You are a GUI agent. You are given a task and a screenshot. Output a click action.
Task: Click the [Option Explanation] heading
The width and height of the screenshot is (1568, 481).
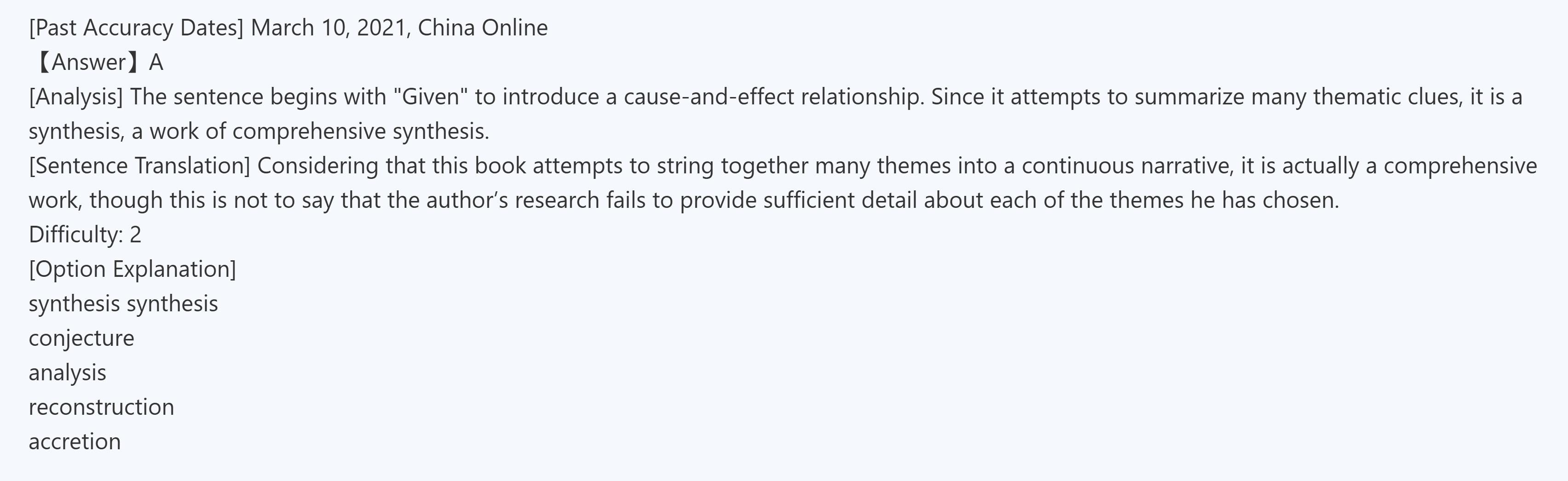132,269
